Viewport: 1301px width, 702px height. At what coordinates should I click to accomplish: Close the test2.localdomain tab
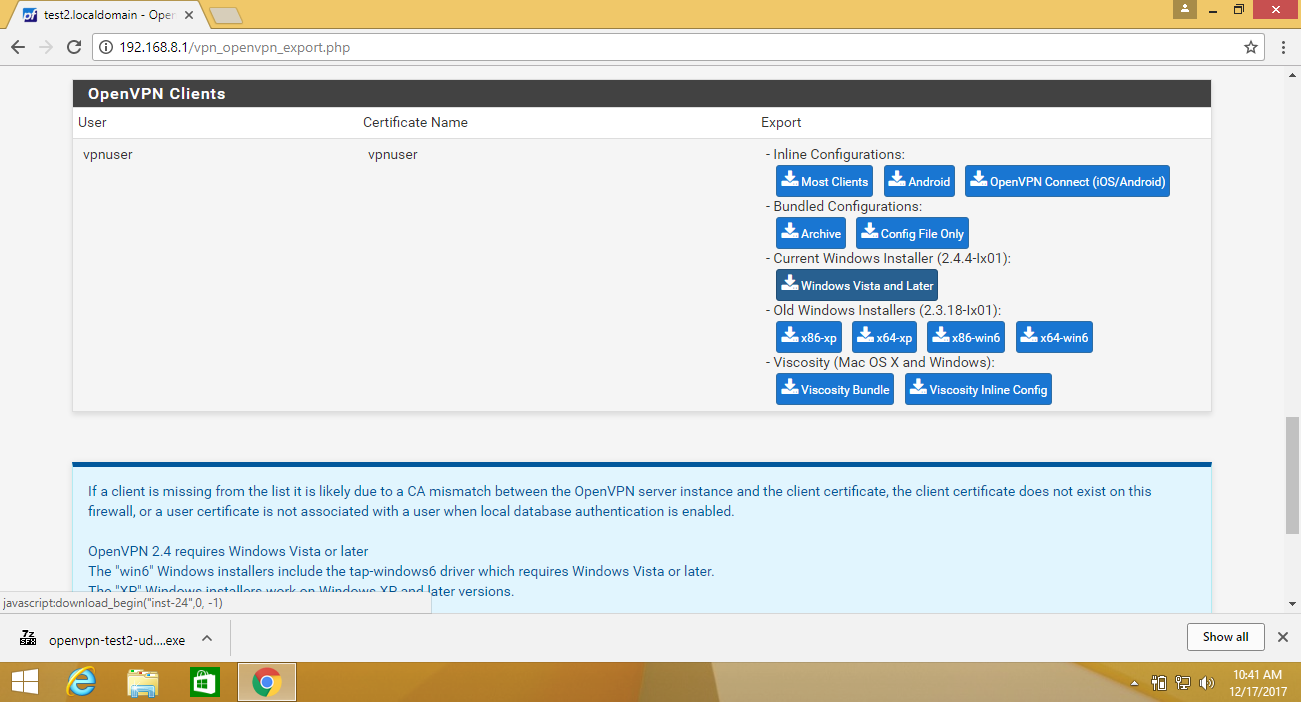click(188, 15)
